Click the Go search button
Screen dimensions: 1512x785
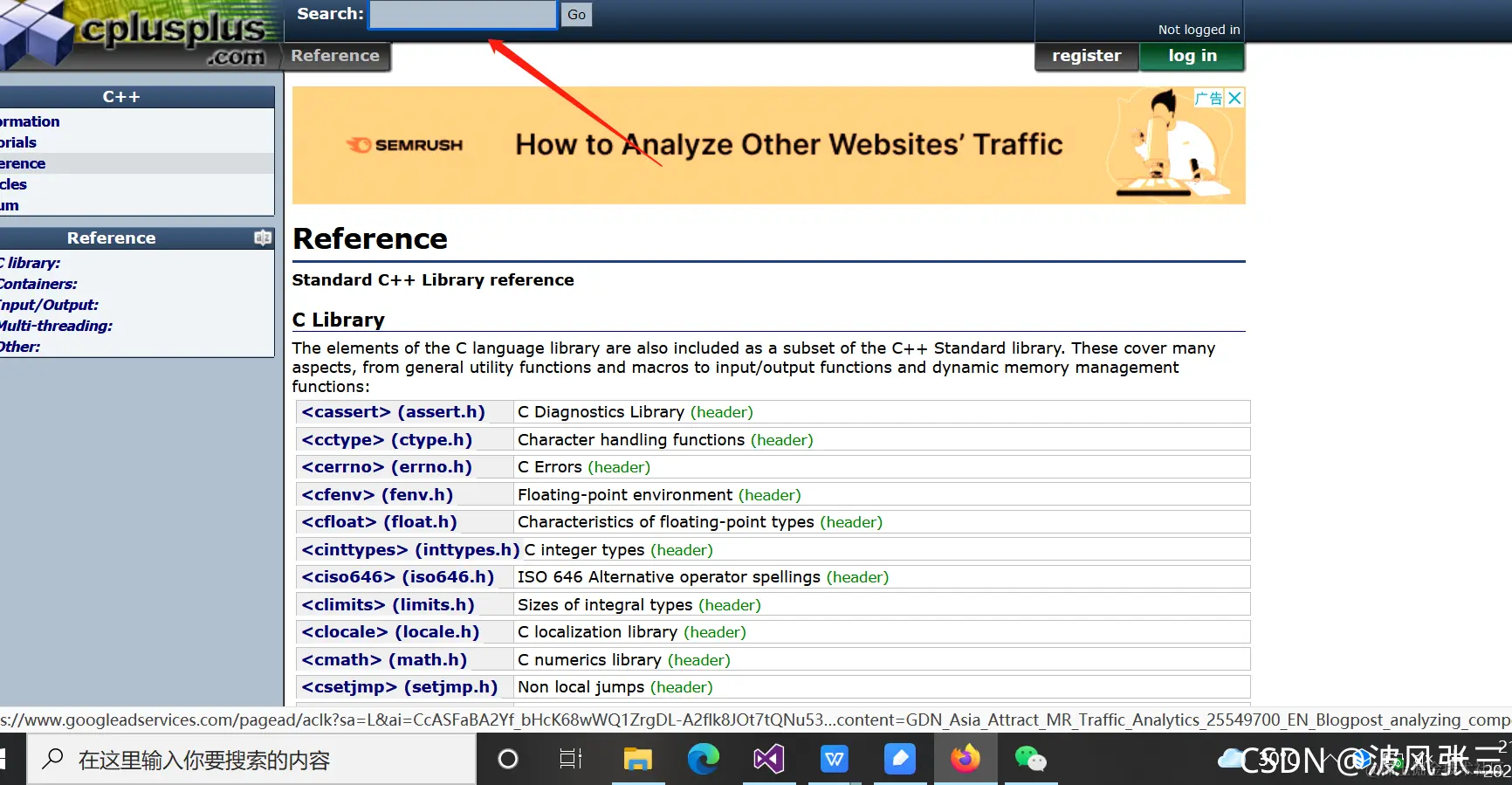(x=576, y=14)
